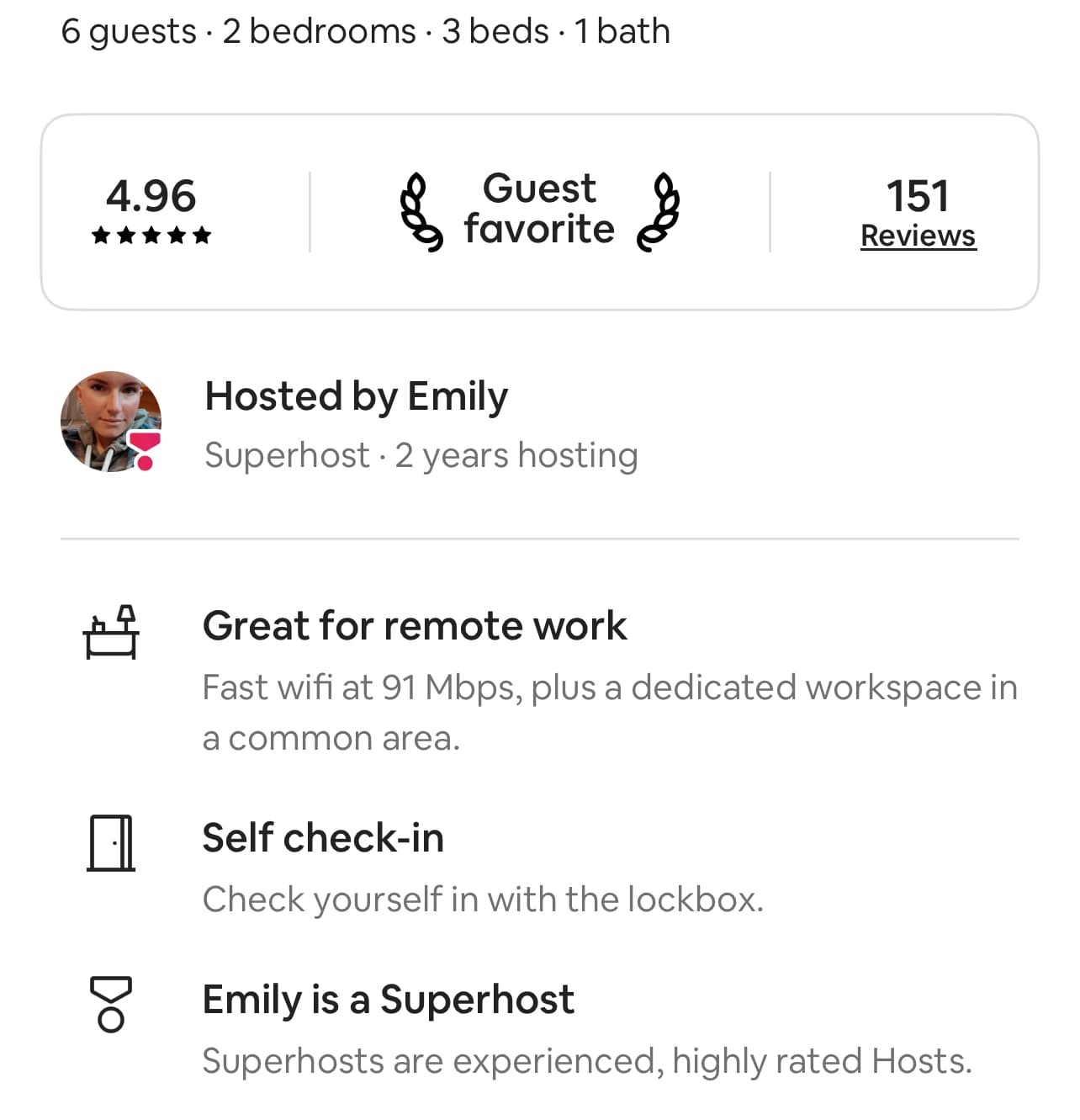Click the desk icon for remote work

(x=111, y=632)
